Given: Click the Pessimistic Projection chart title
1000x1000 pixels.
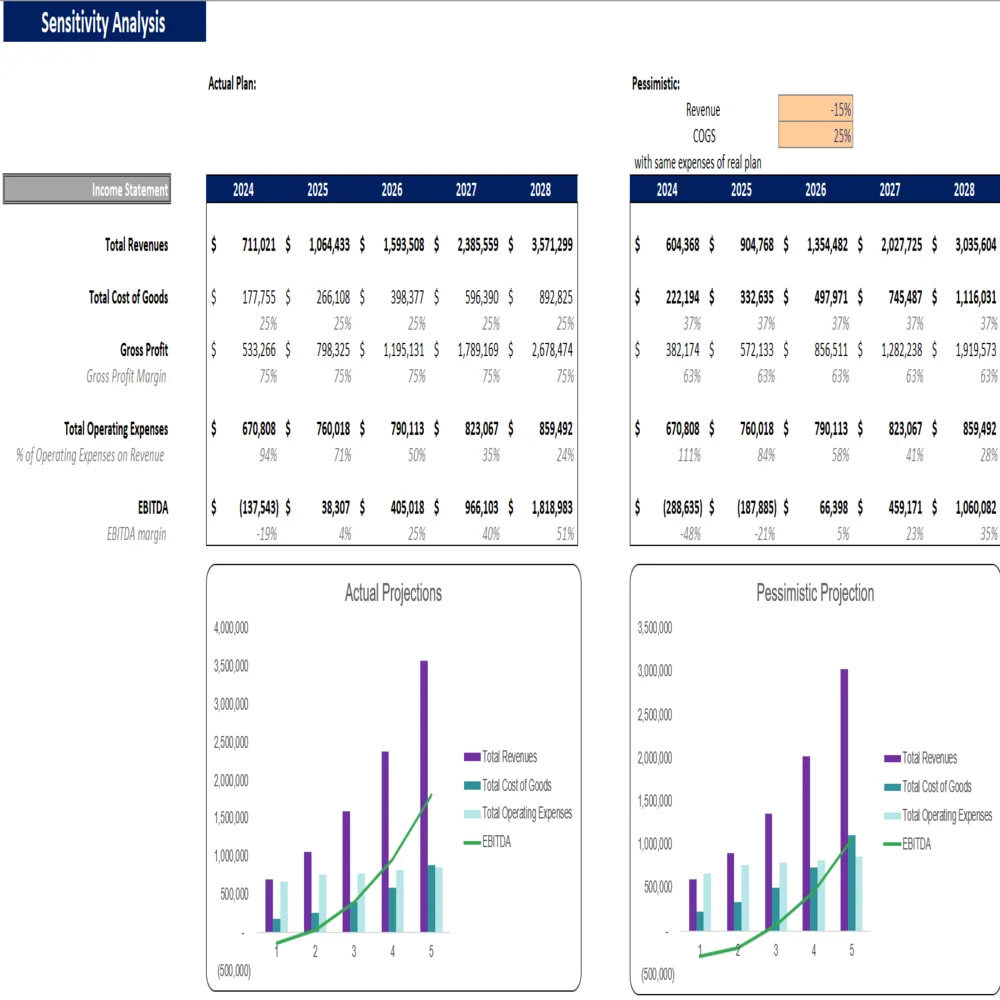Looking at the screenshot, I should (815, 593).
